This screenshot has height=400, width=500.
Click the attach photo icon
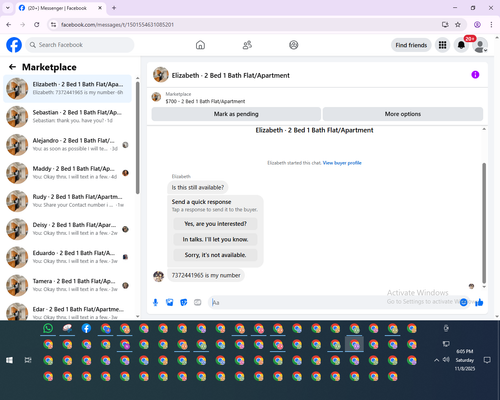click(170, 302)
